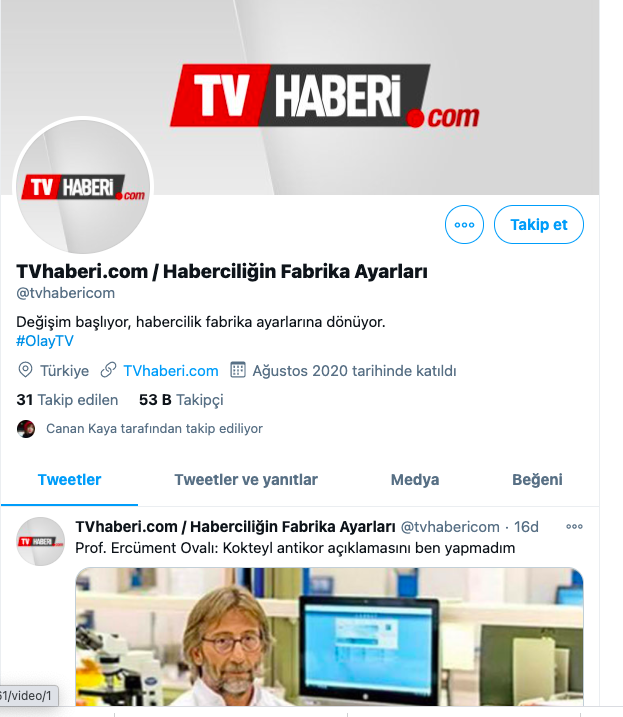
Task: Click the Takip et follow button
Action: 539,225
